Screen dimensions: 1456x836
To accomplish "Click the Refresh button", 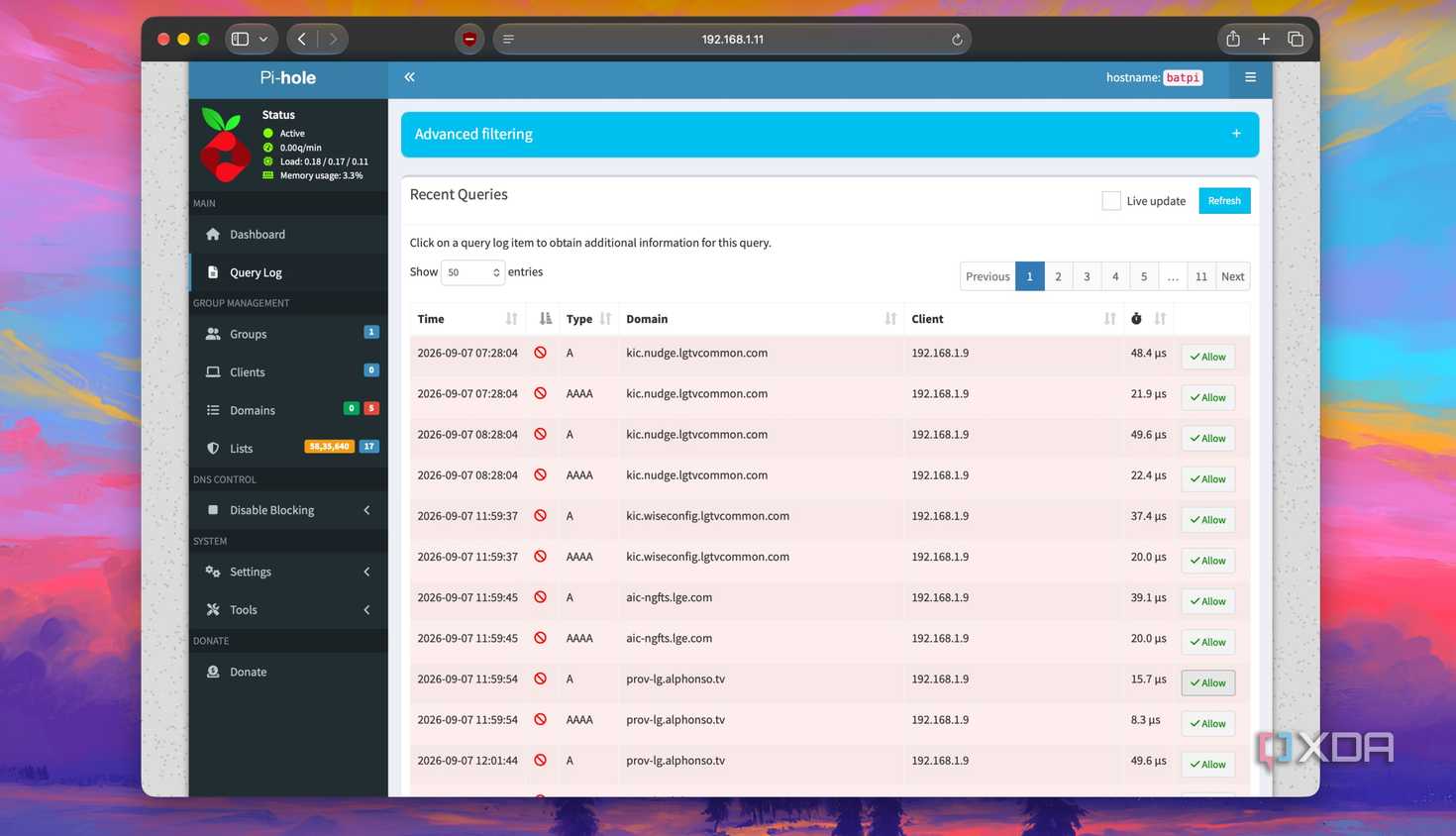I will [1224, 201].
